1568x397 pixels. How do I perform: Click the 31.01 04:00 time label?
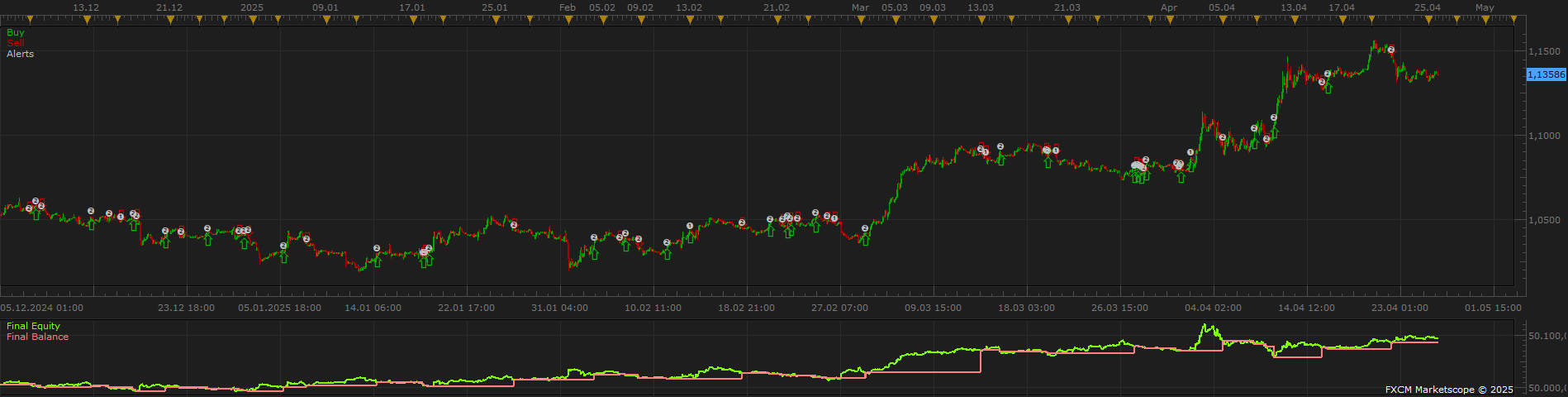pos(559,308)
